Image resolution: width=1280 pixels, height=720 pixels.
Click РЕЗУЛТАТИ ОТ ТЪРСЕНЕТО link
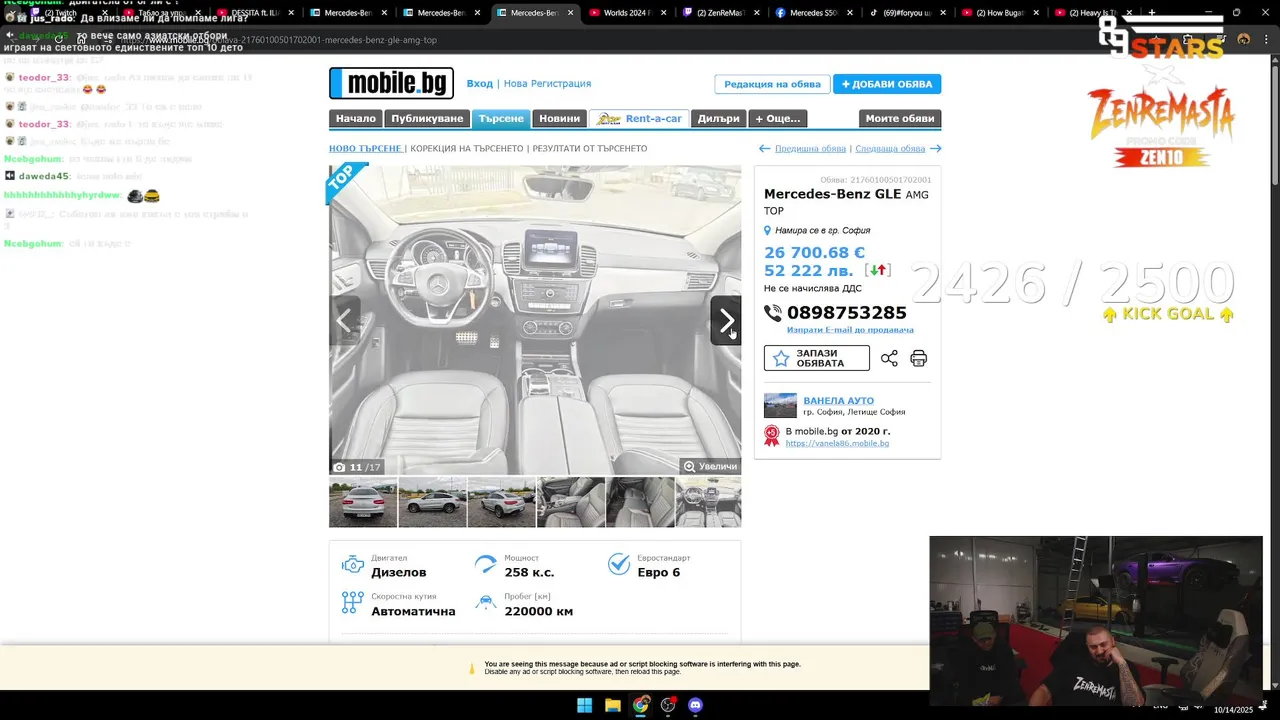590,148
